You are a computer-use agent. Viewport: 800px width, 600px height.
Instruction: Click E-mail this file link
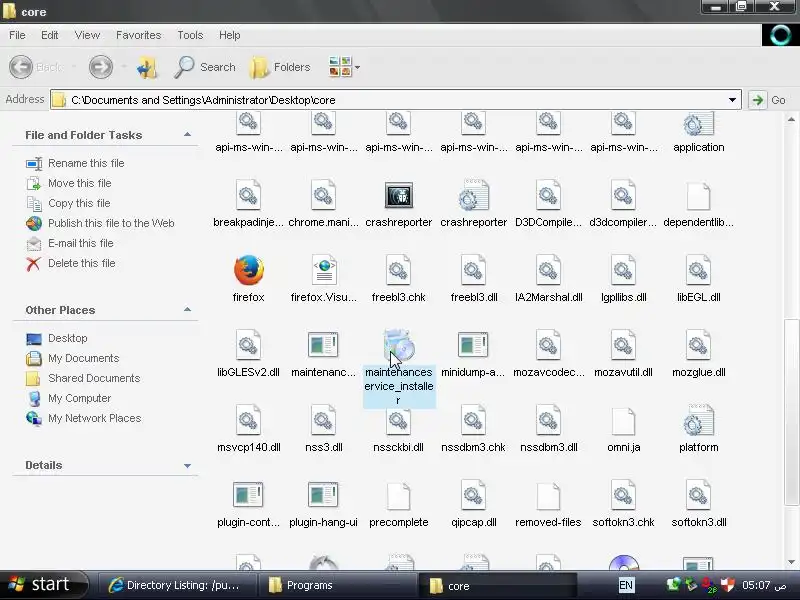[x=81, y=243]
